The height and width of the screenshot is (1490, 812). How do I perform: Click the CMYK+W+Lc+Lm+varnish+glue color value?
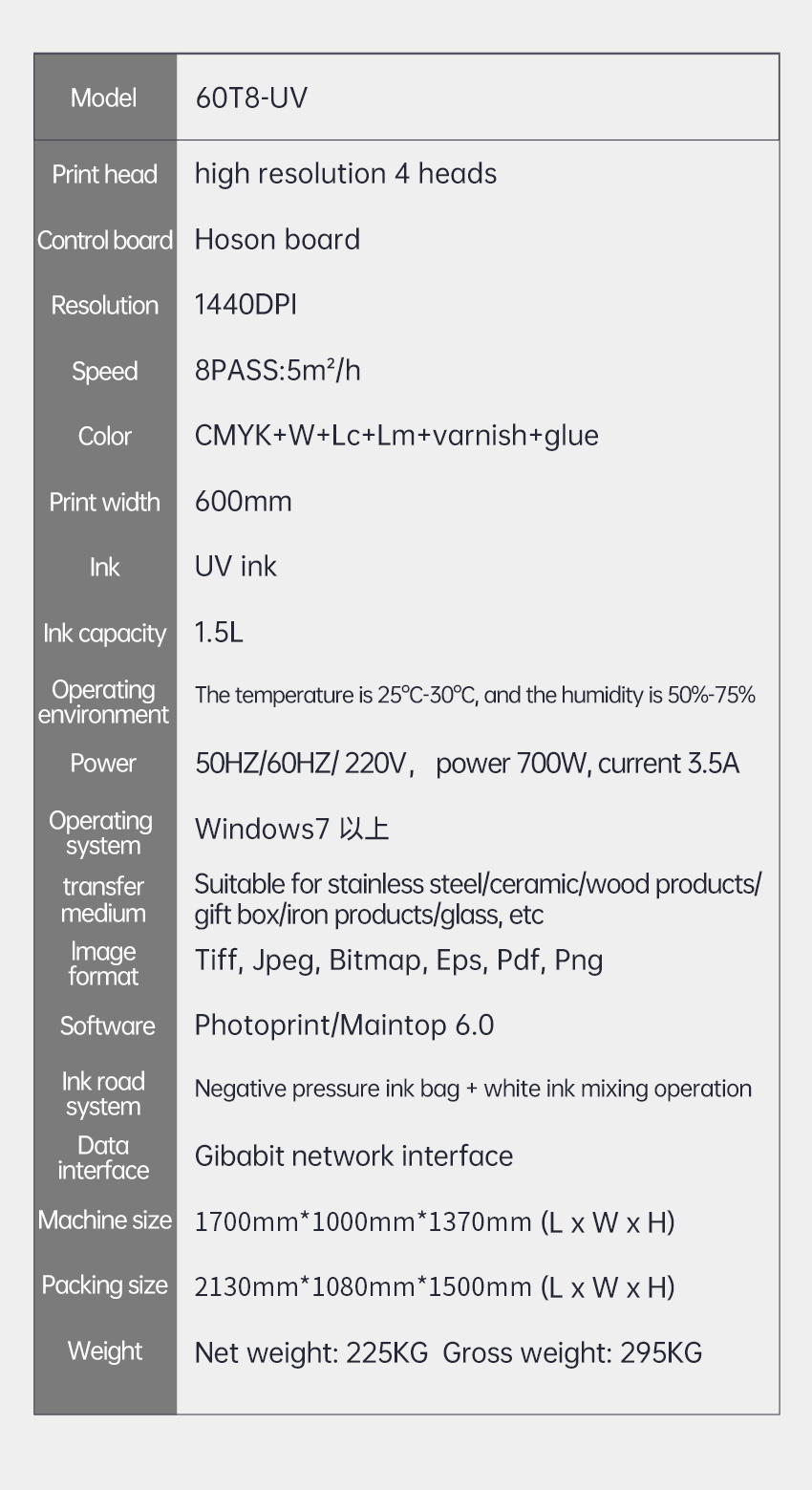click(396, 436)
